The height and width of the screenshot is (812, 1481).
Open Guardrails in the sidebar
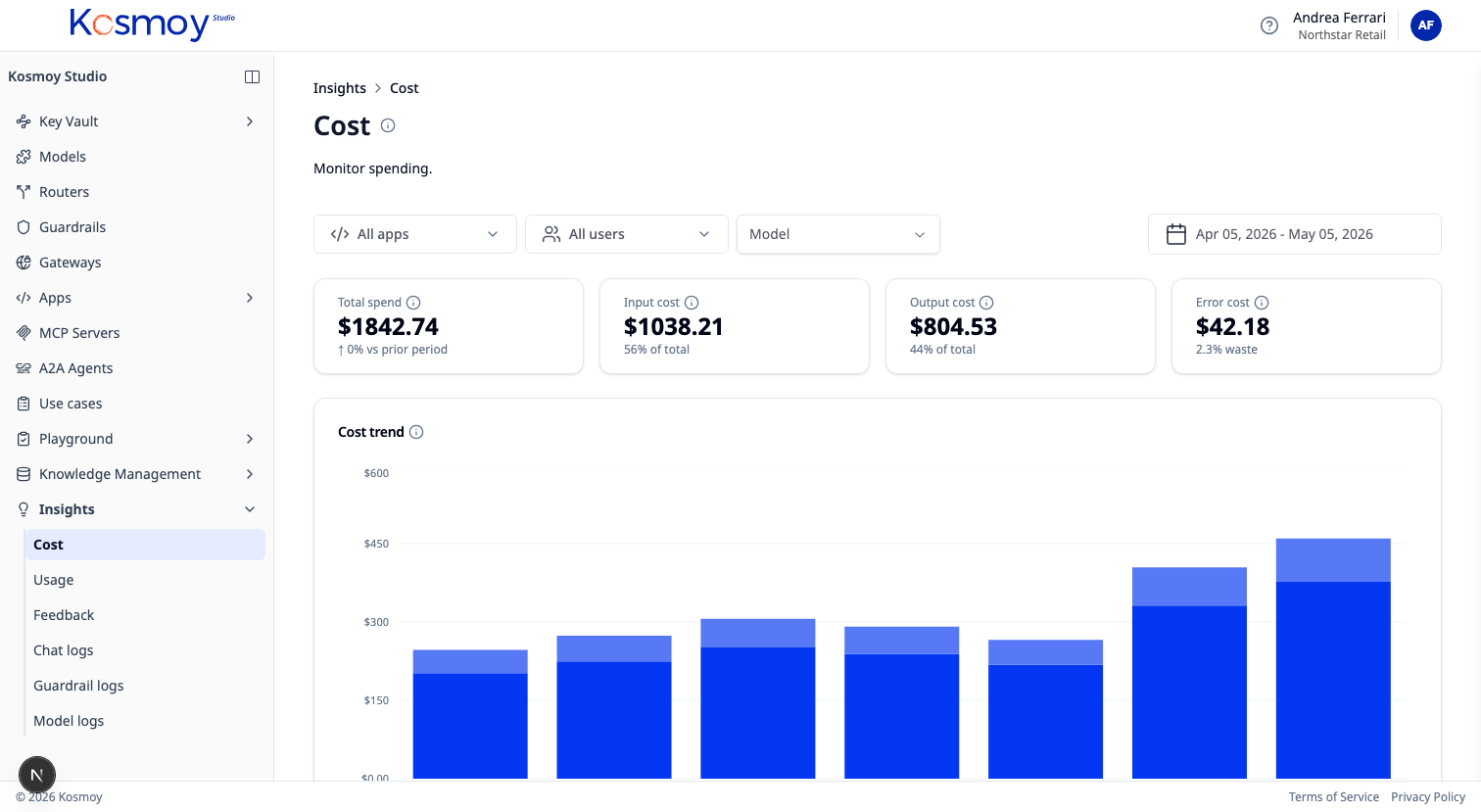coord(72,227)
